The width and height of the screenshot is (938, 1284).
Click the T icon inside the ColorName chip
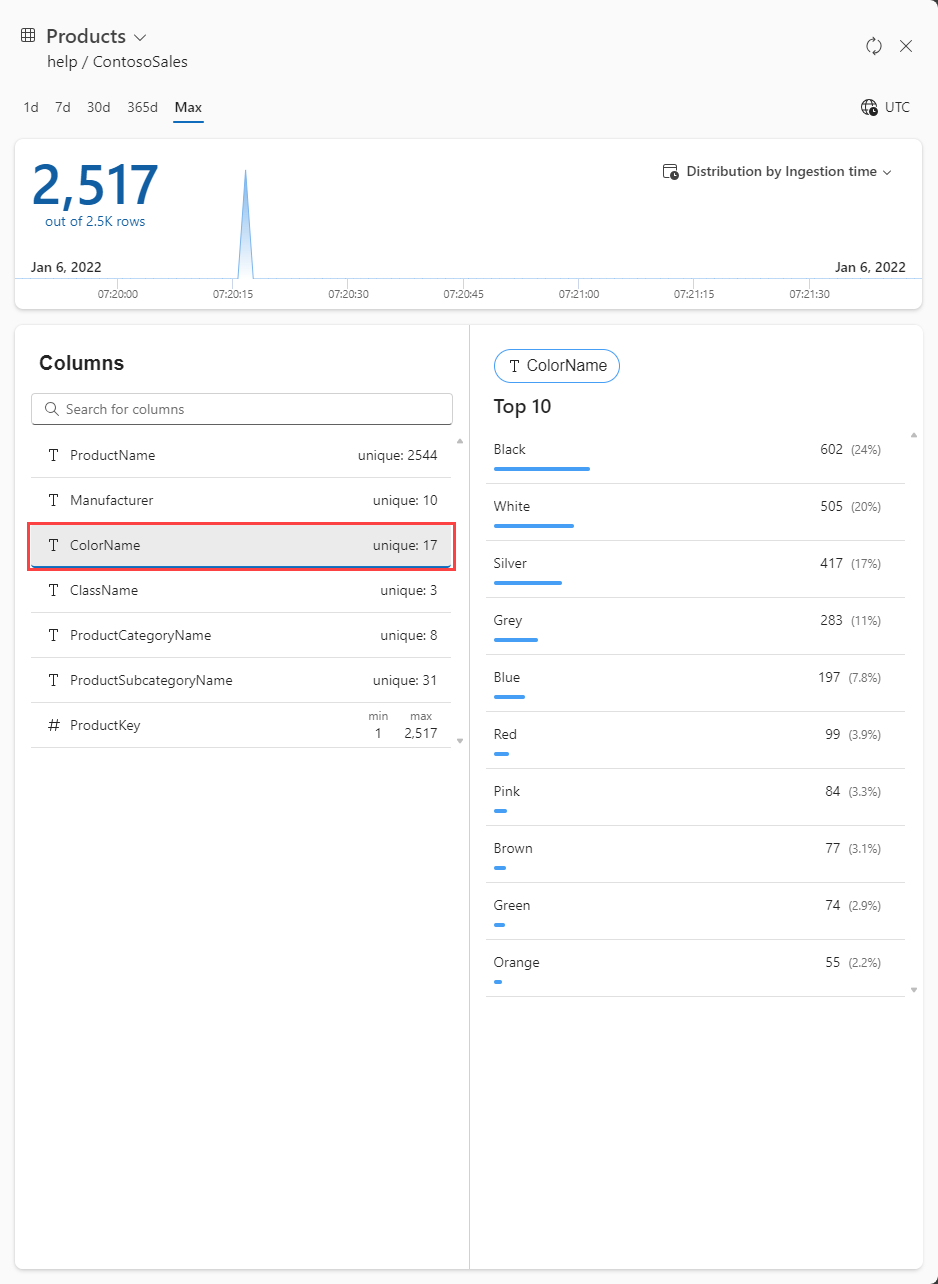pos(513,366)
